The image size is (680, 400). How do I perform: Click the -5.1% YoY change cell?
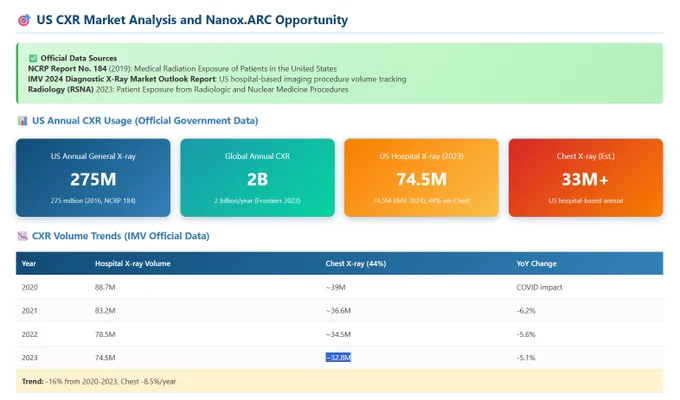tap(526, 357)
